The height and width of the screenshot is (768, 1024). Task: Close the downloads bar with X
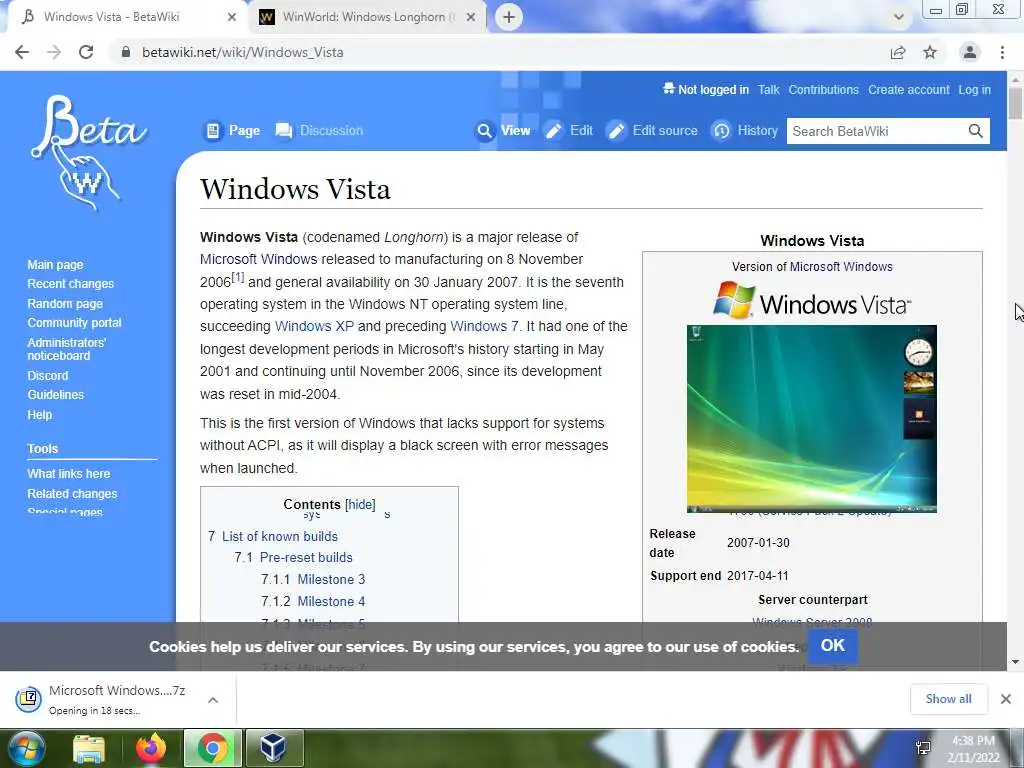click(x=1006, y=699)
